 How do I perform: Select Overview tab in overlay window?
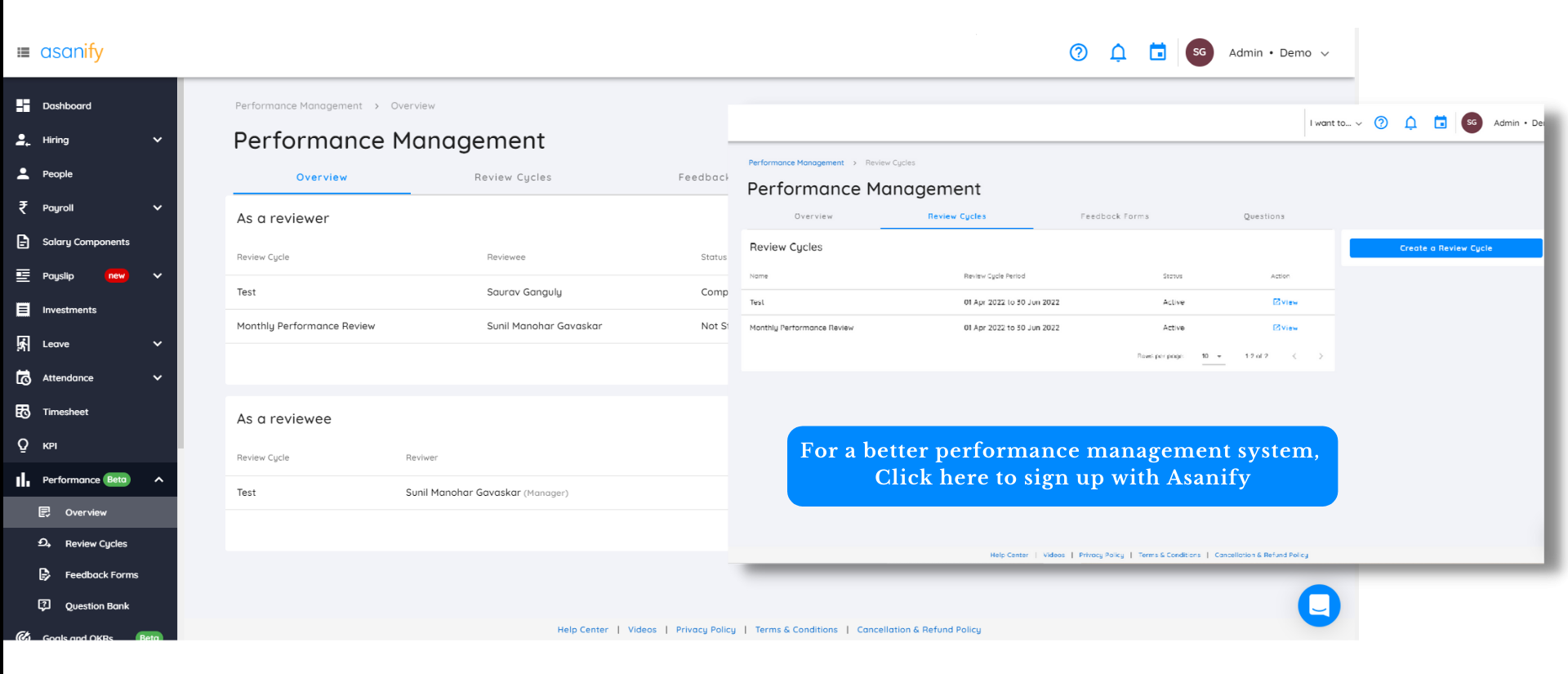[x=813, y=216]
